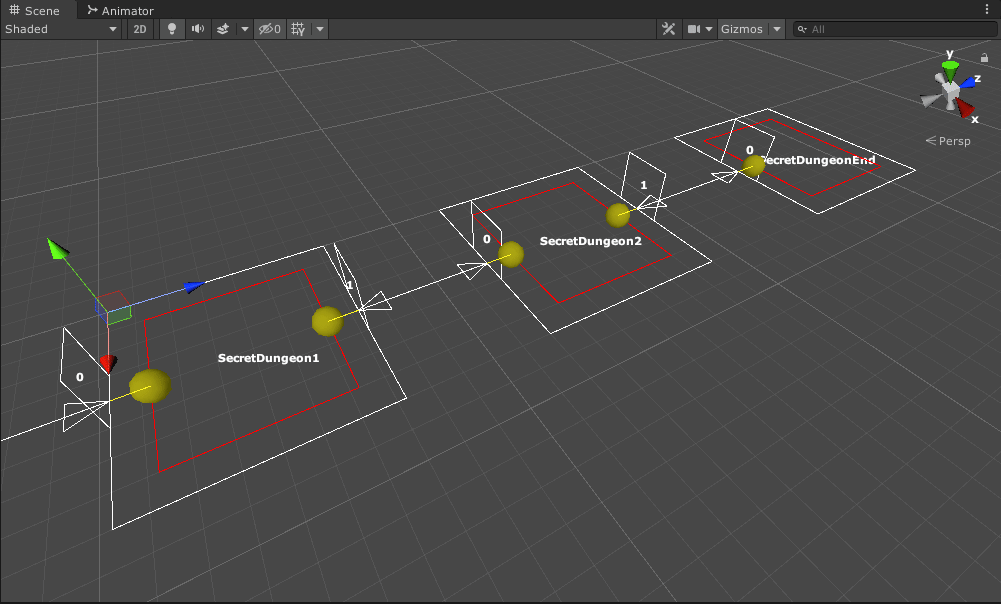Toggle scene lighting with the lightbulb icon
The height and width of the screenshot is (604, 1001).
pyautogui.click(x=172, y=29)
